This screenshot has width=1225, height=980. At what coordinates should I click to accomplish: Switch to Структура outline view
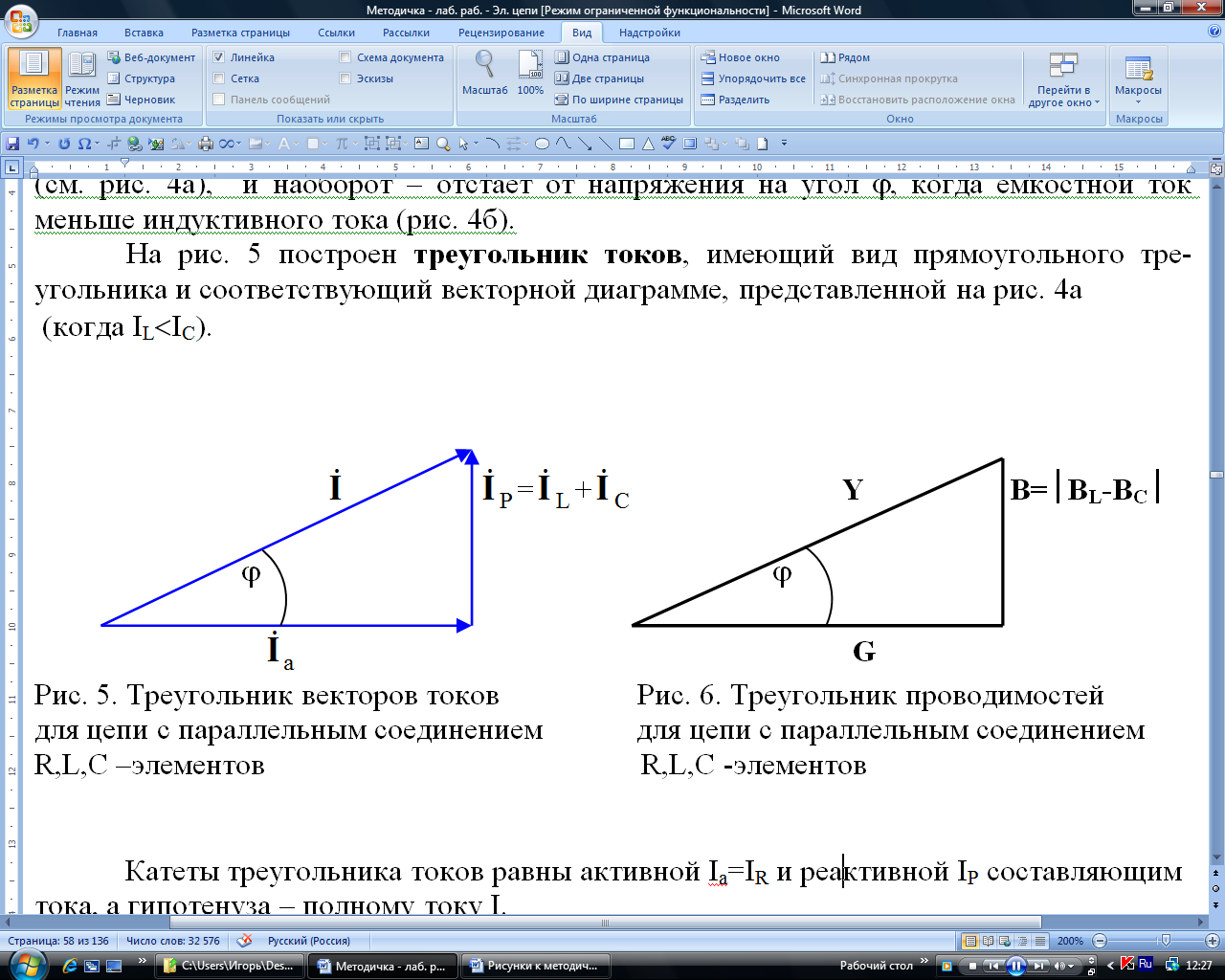click(x=142, y=78)
